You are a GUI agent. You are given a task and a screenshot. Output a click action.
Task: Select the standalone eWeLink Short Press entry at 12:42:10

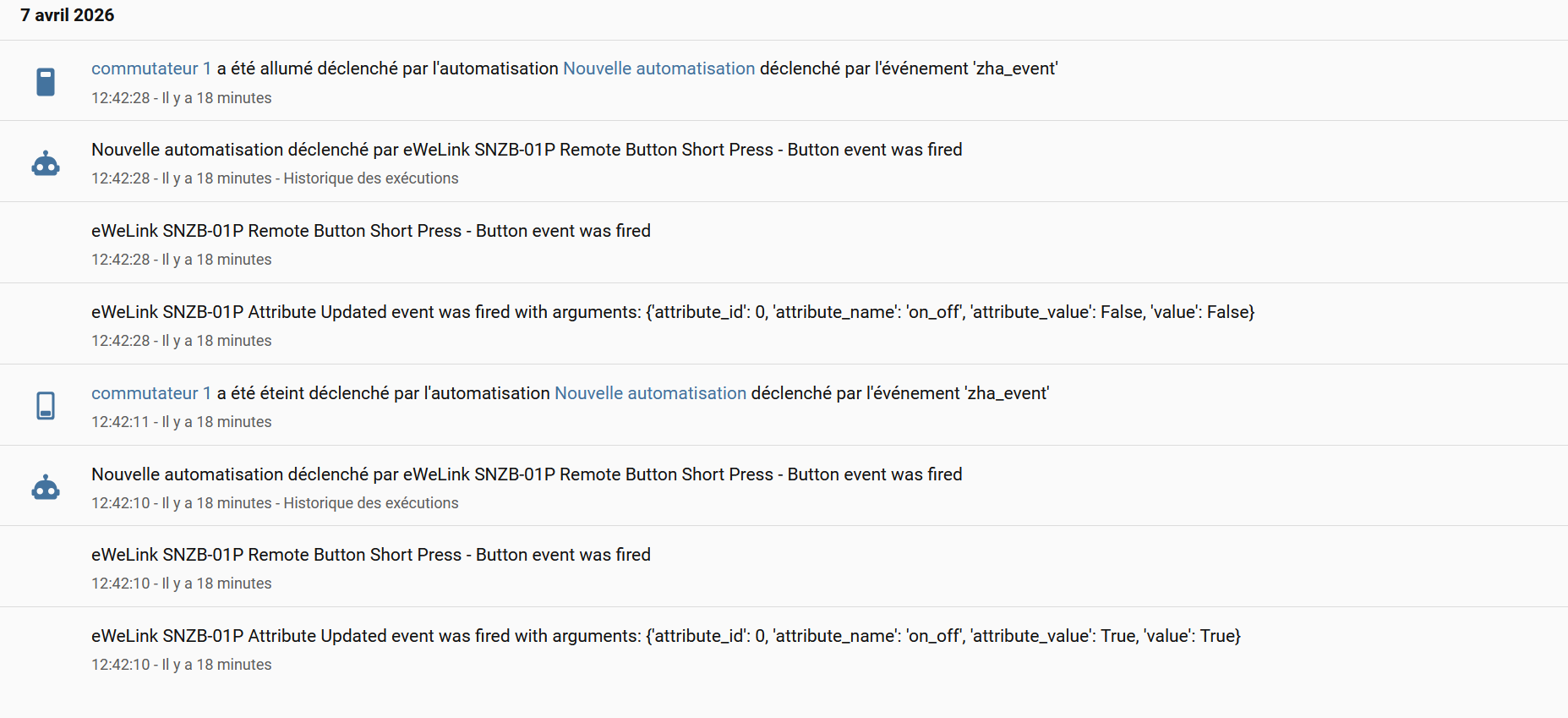pyautogui.click(x=370, y=555)
